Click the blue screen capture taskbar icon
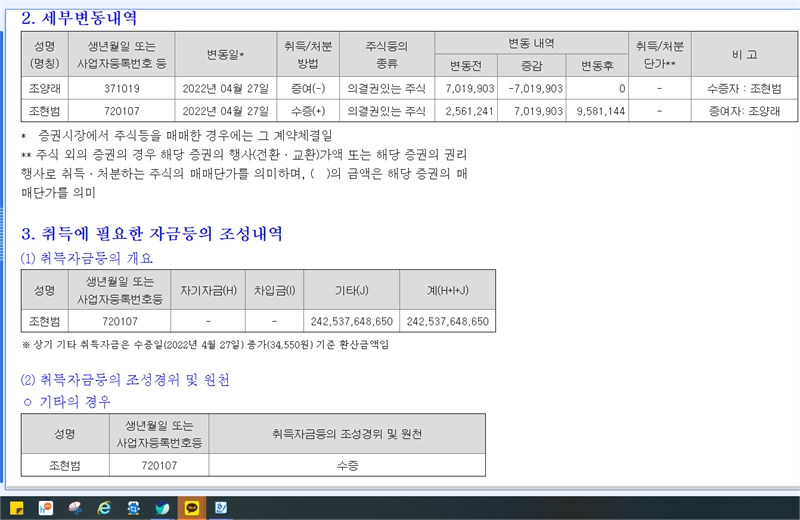 tap(133, 508)
